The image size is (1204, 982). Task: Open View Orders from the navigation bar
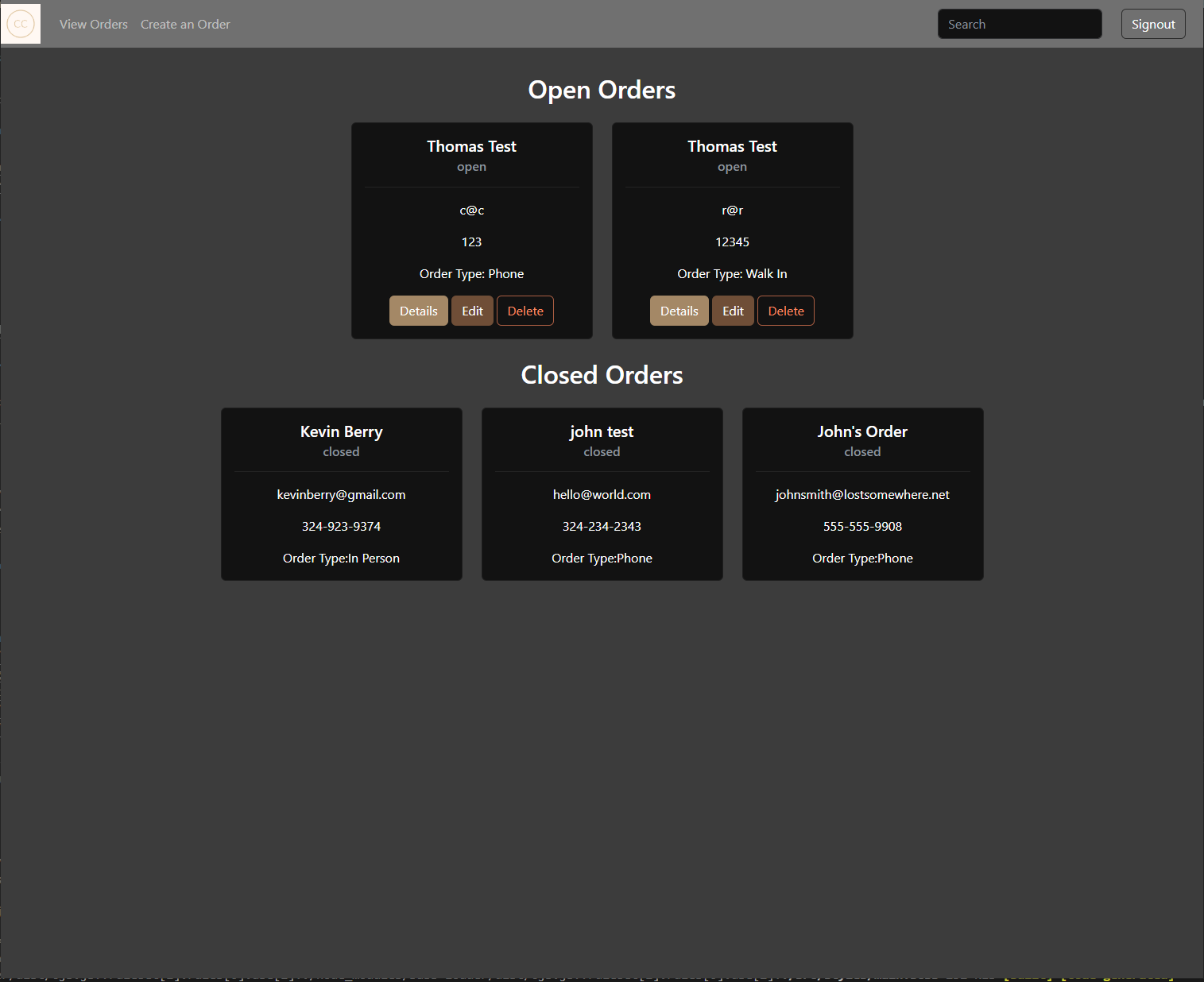pyautogui.click(x=93, y=24)
